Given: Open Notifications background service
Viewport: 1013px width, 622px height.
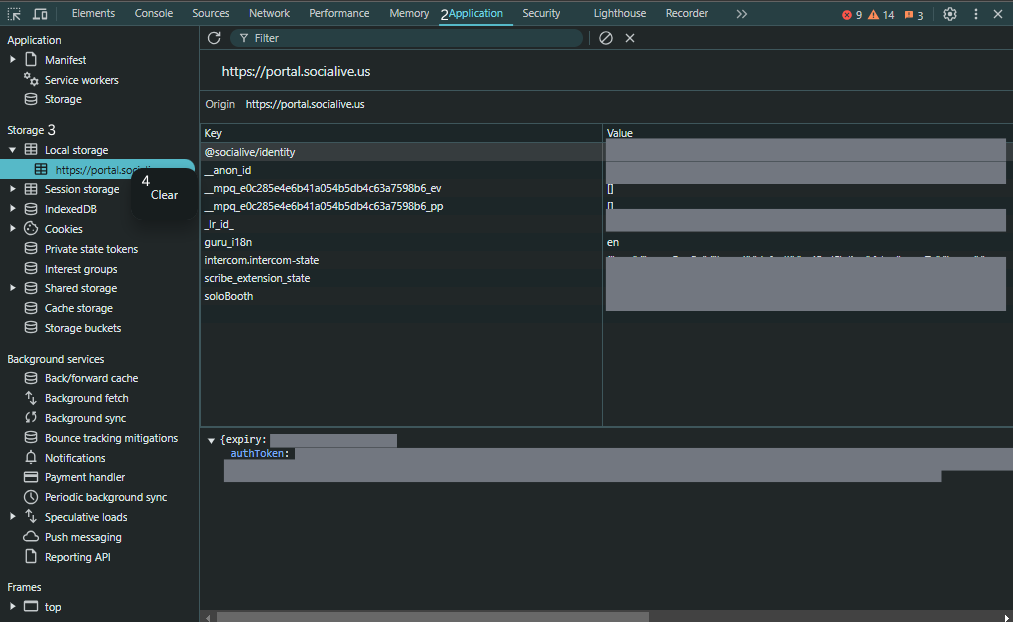Looking at the screenshot, I should pos(75,458).
